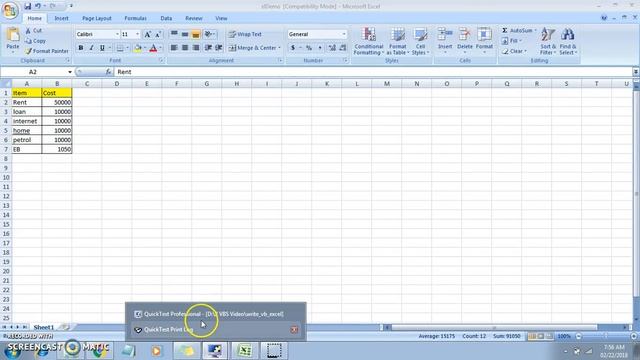Apply Accounting number format

click(x=293, y=48)
